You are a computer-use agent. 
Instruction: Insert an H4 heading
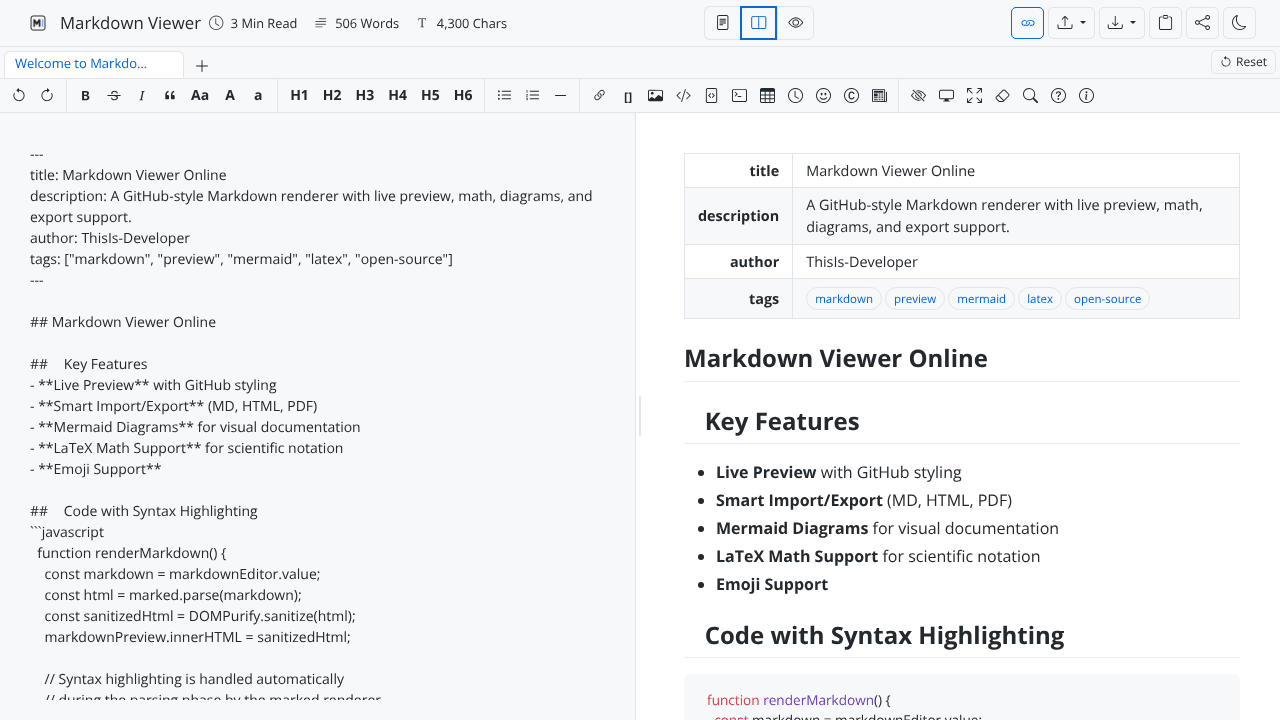398,96
